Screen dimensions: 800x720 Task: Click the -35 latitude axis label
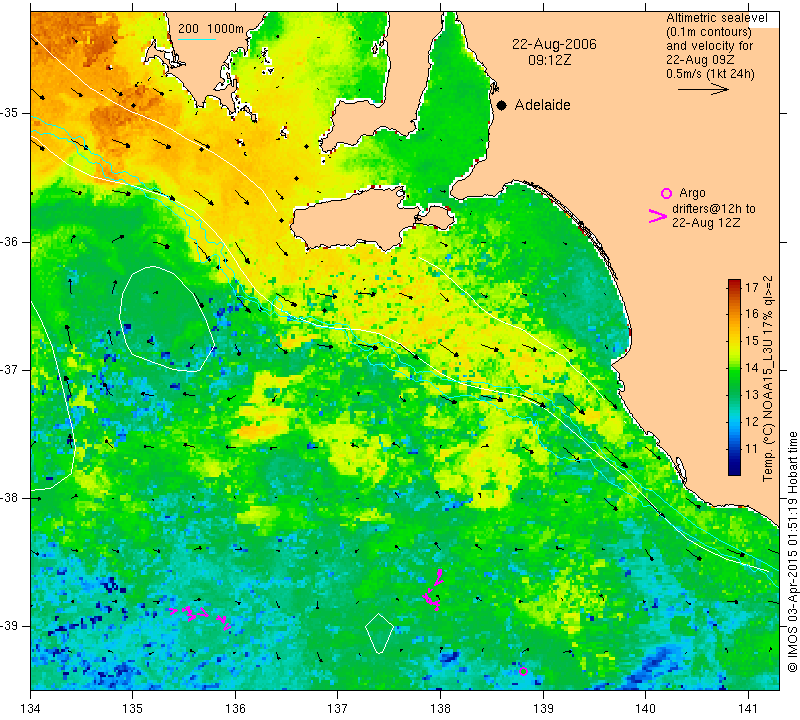tap(11, 113)
